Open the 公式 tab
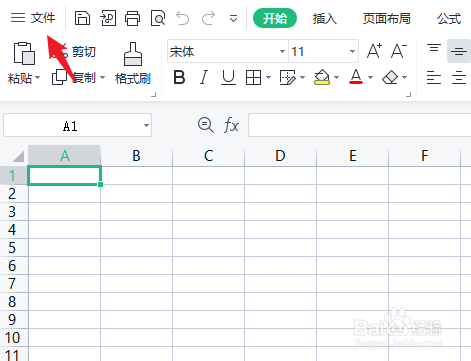Viewport: 471px width, 361px height. [449, 19]
